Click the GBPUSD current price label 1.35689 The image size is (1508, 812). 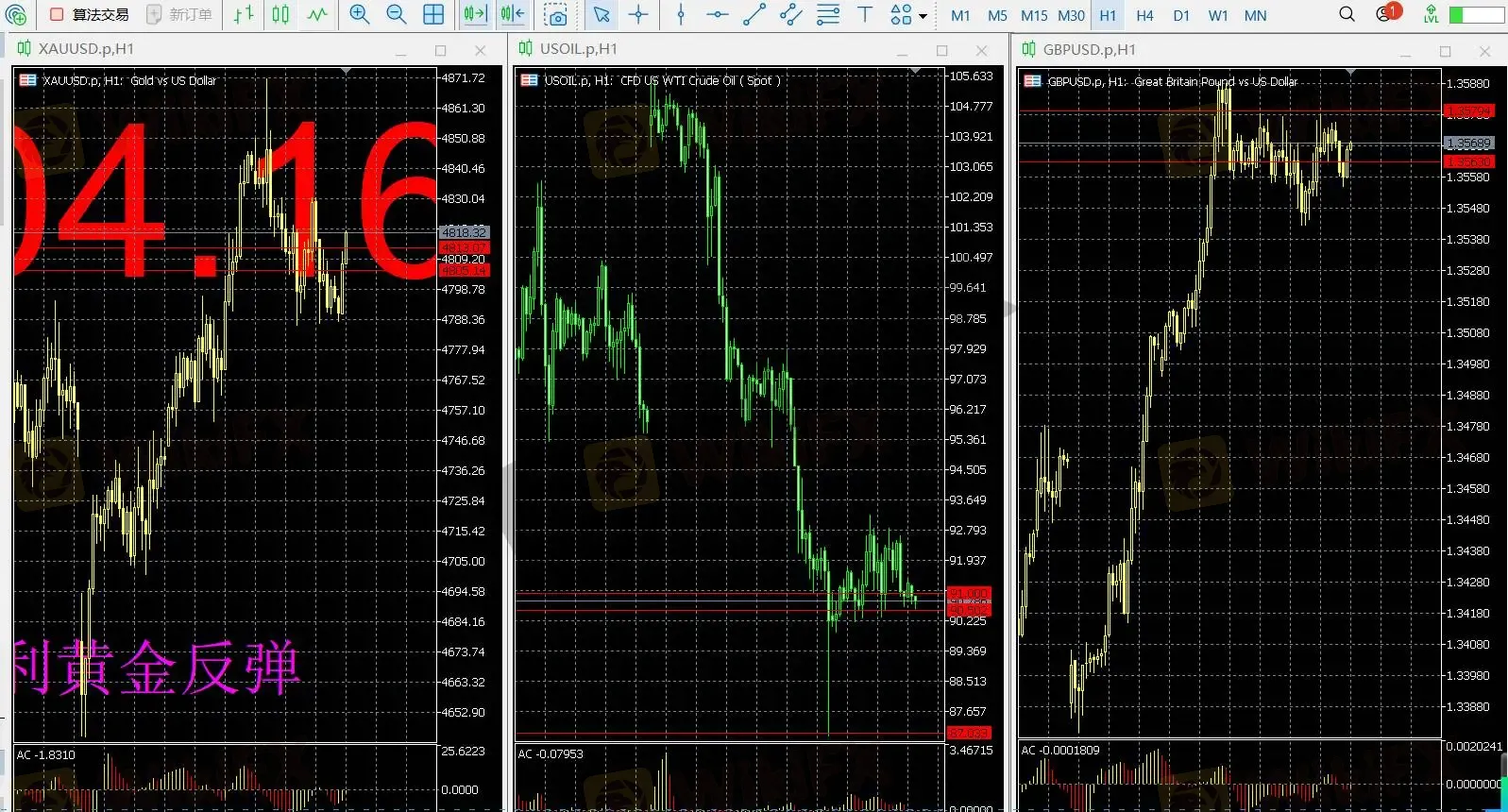coord(1469,144)
